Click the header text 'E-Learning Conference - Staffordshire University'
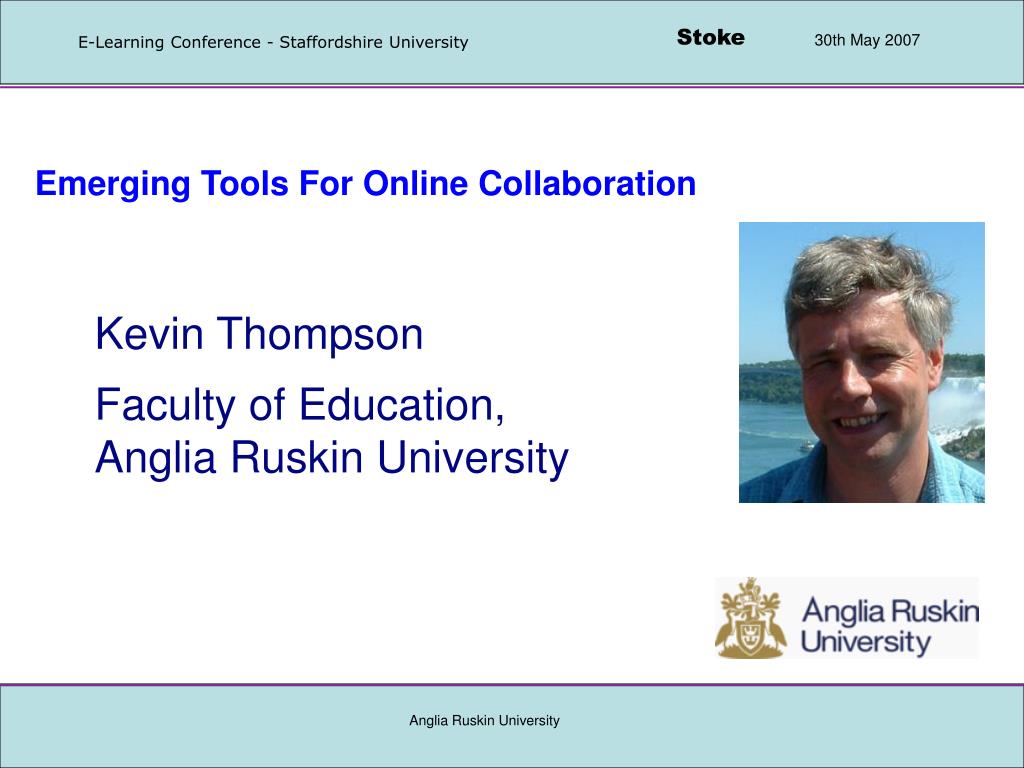Screen dimensions: 1024x768 coord(273,42)
